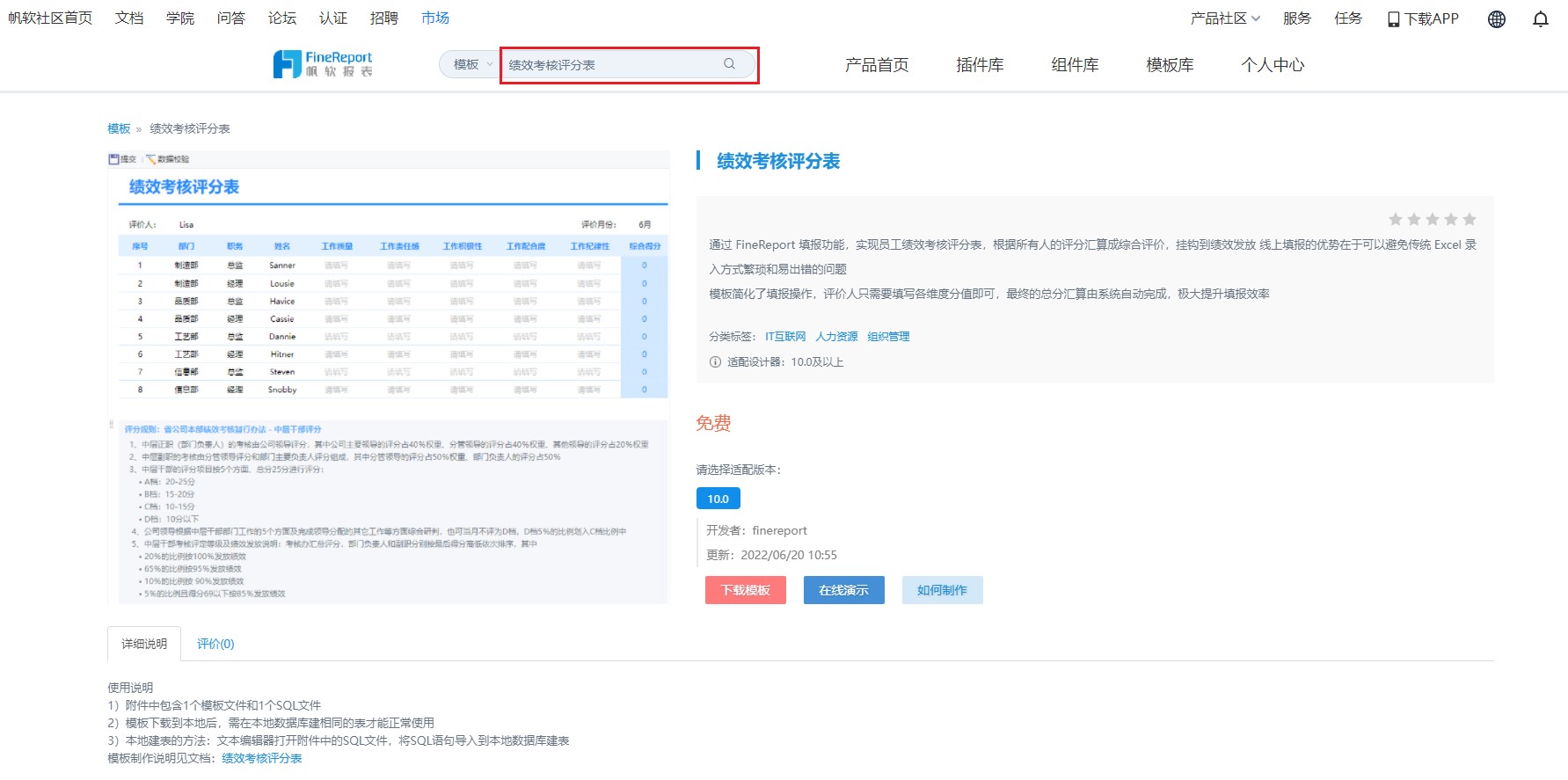This screenshot has width=1568, height=780.
Task: Click the third rating star
Action: [x=1433, y=219]
